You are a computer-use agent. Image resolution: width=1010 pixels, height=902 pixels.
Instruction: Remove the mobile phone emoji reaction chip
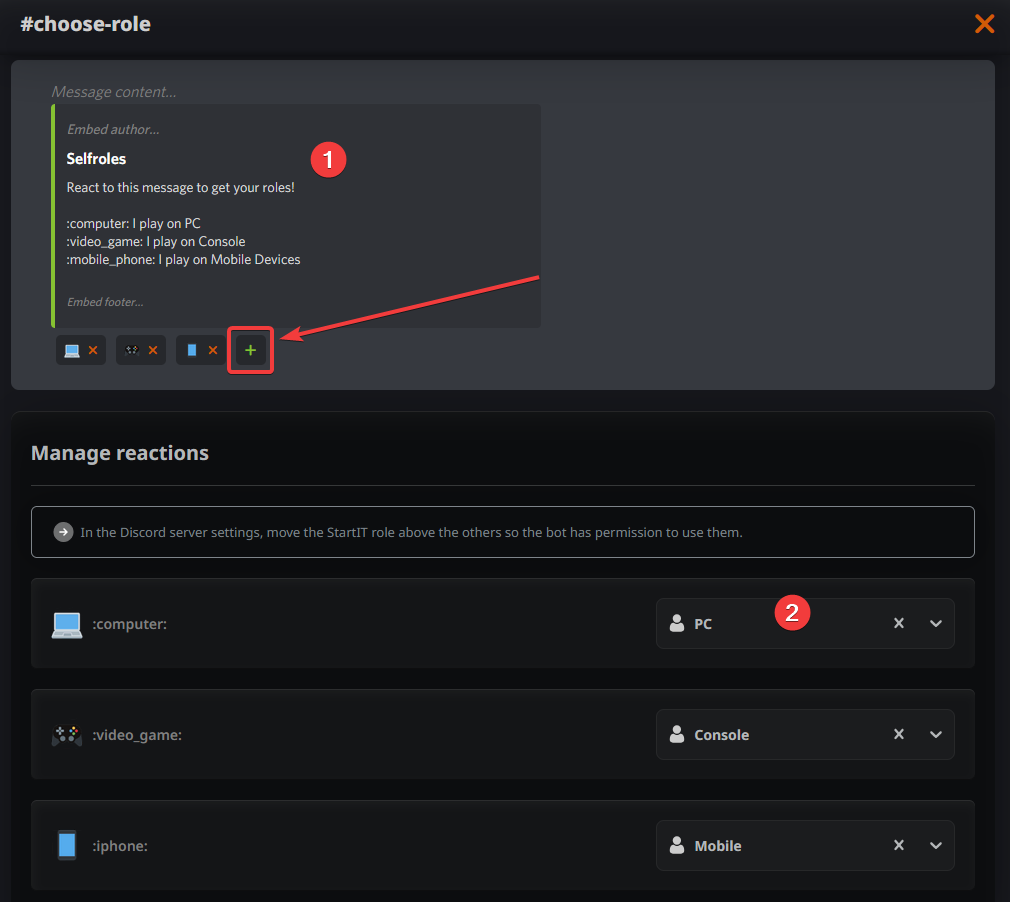coord(213,350)
